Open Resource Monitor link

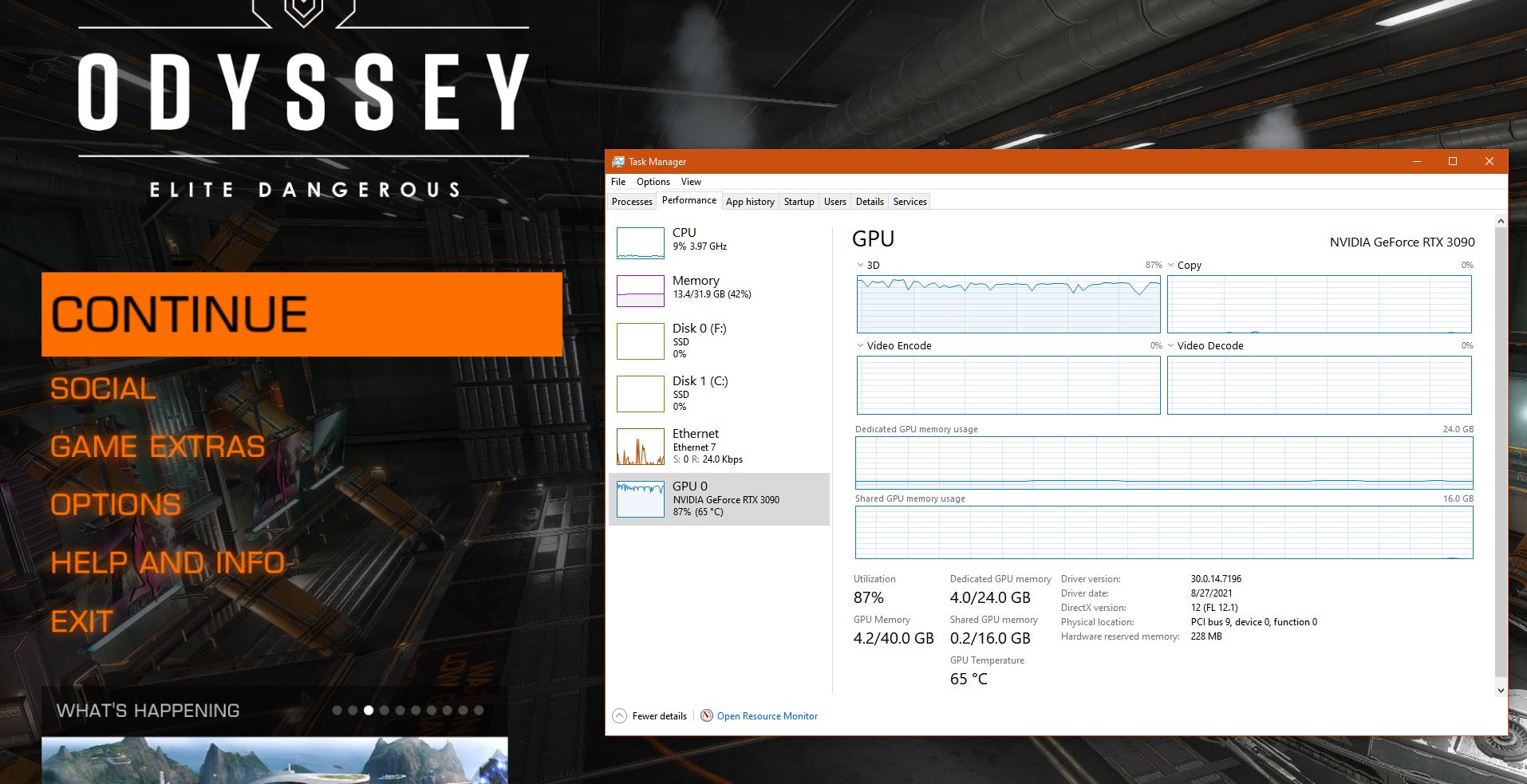[x=767, y=716]
